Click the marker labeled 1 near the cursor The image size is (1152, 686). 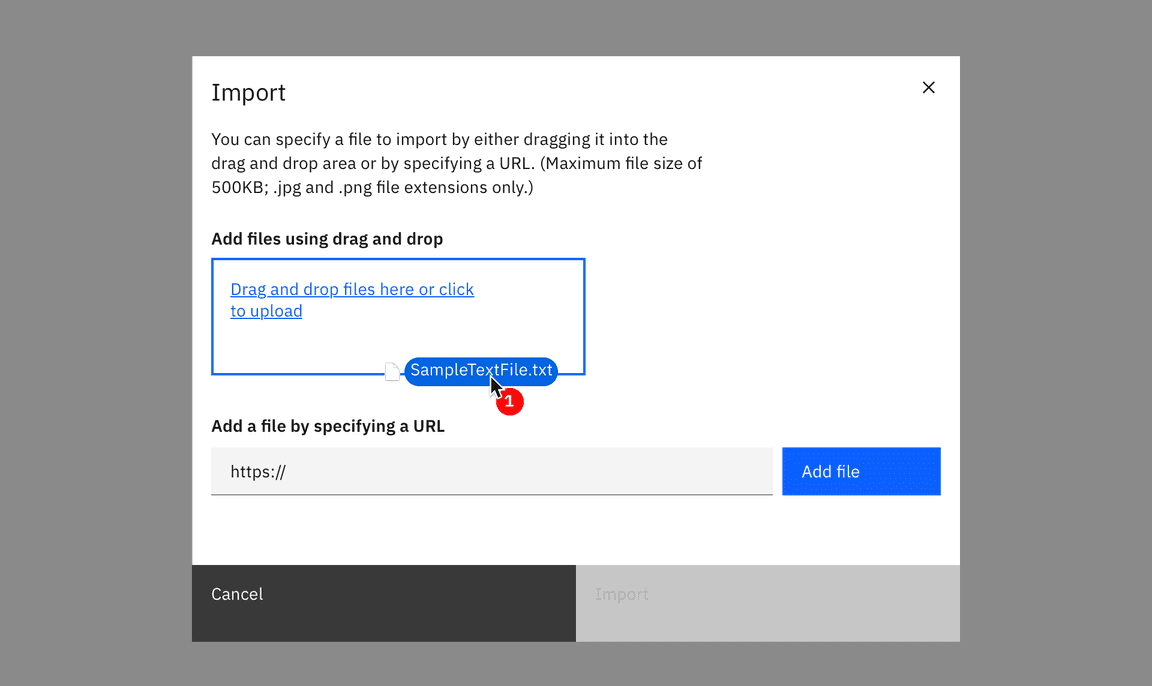point(510,401)
